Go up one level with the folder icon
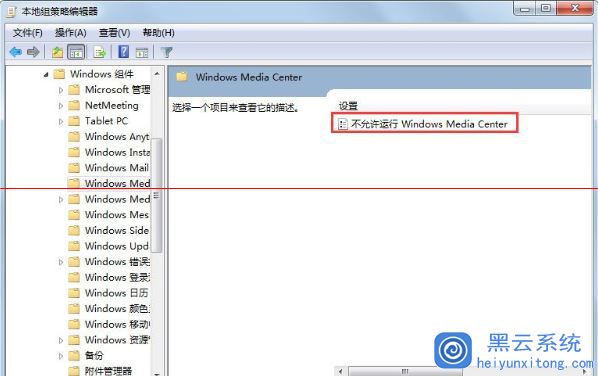Viewport: 598px width, 376px height. click(57, 52)
